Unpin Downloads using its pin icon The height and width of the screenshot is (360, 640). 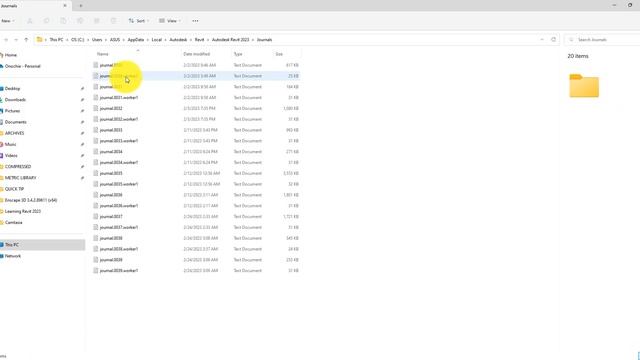82,100
